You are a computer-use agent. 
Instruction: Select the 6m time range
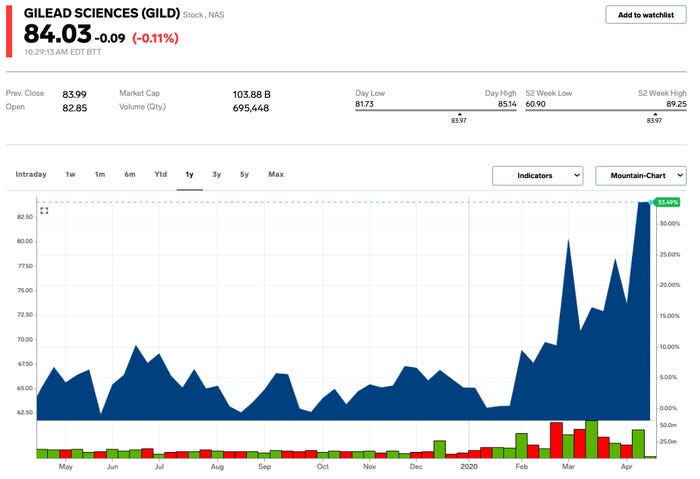click(x=130, y=174)
